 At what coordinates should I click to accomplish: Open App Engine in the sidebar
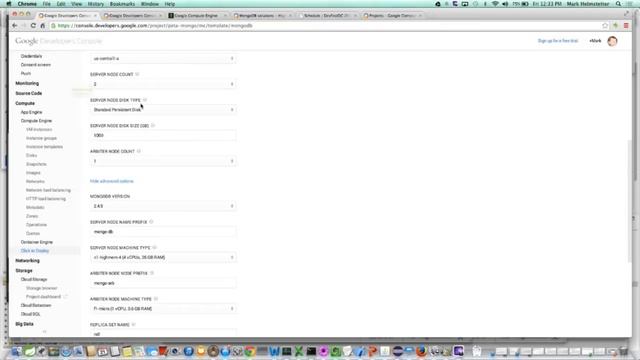coord(31,112)
